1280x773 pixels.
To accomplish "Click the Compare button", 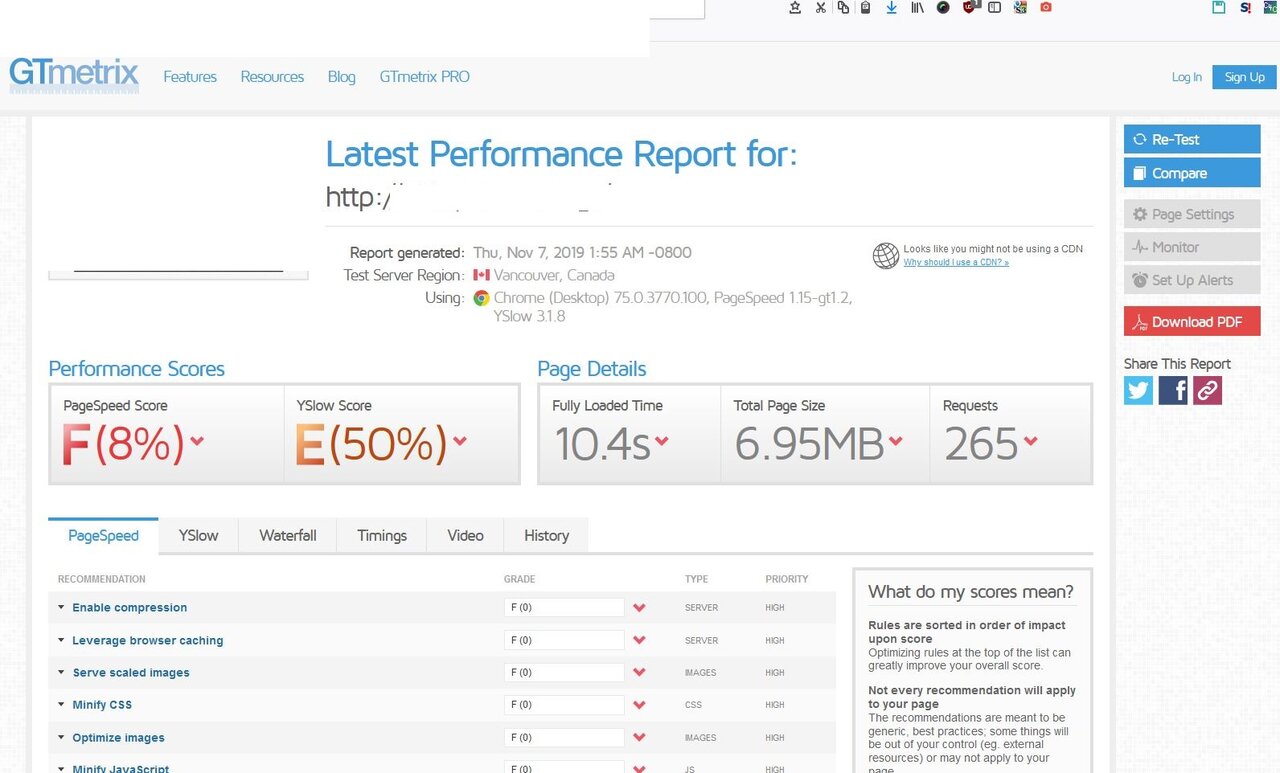I will (1192, 173).
